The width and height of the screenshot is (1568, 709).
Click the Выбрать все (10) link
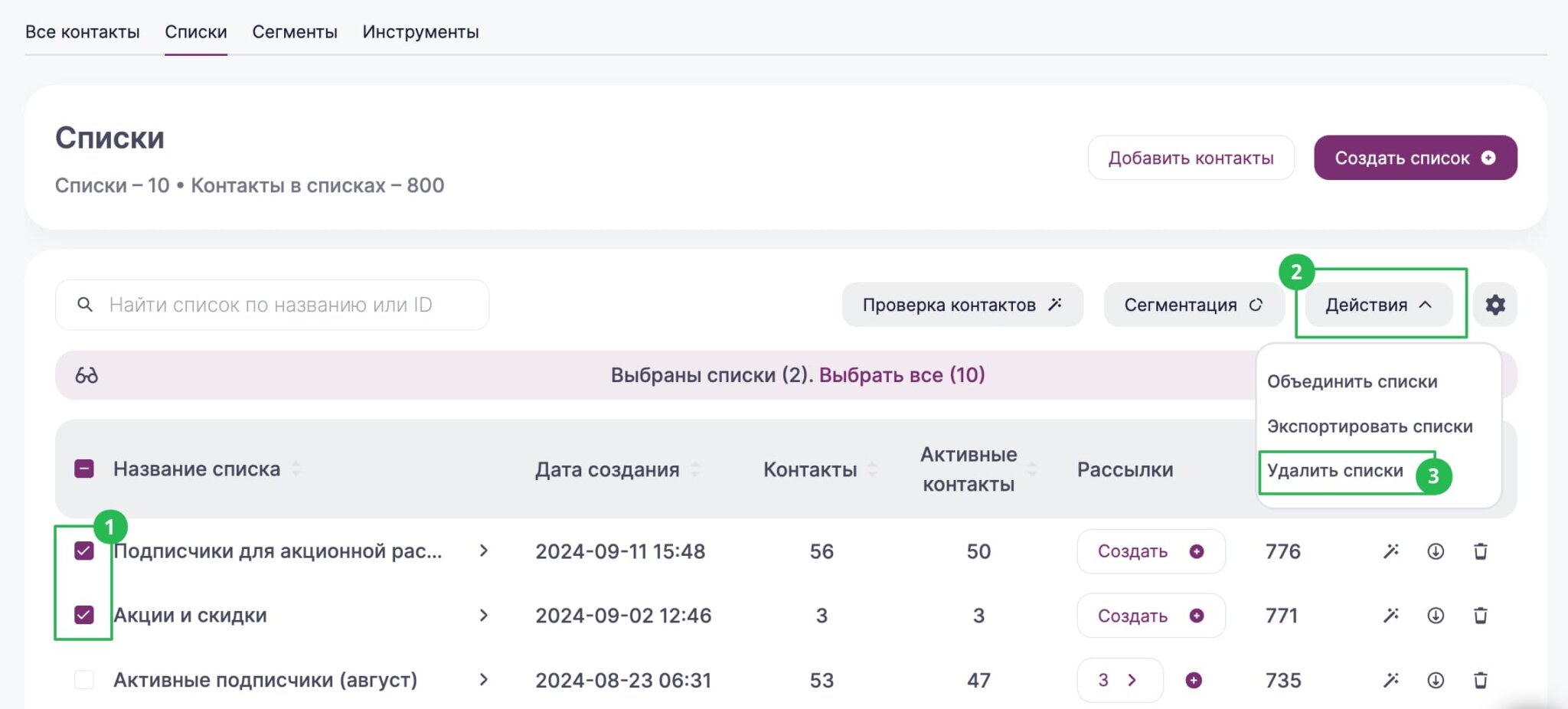[x=902, y=375]
